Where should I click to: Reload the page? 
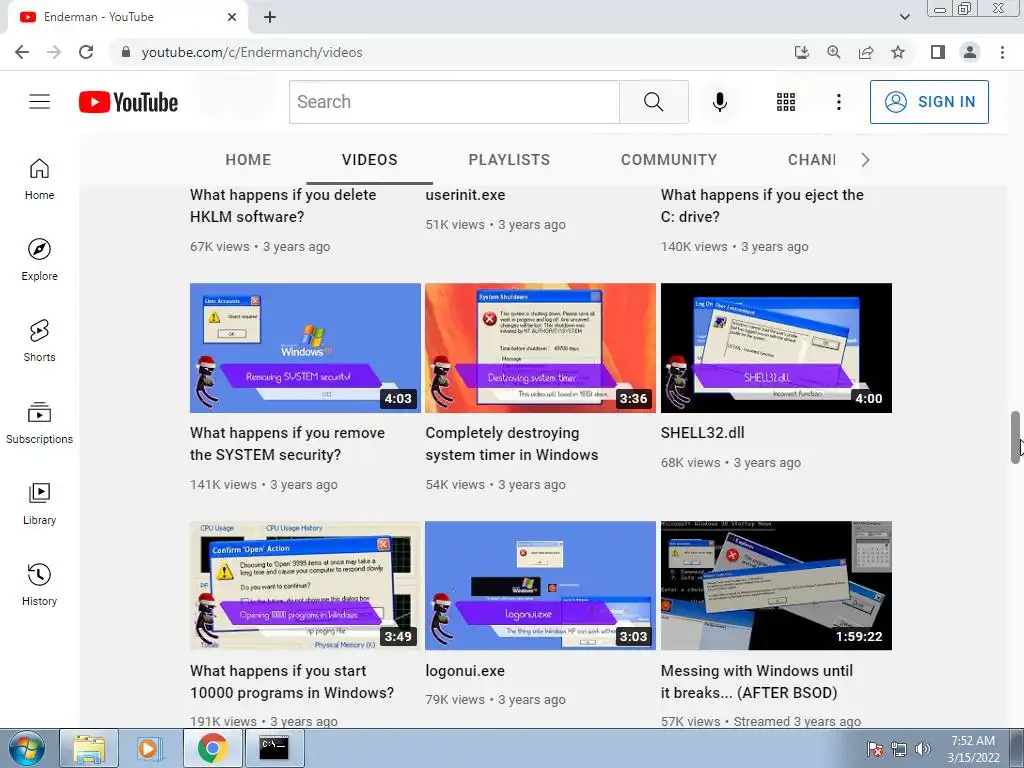(86, 52)
